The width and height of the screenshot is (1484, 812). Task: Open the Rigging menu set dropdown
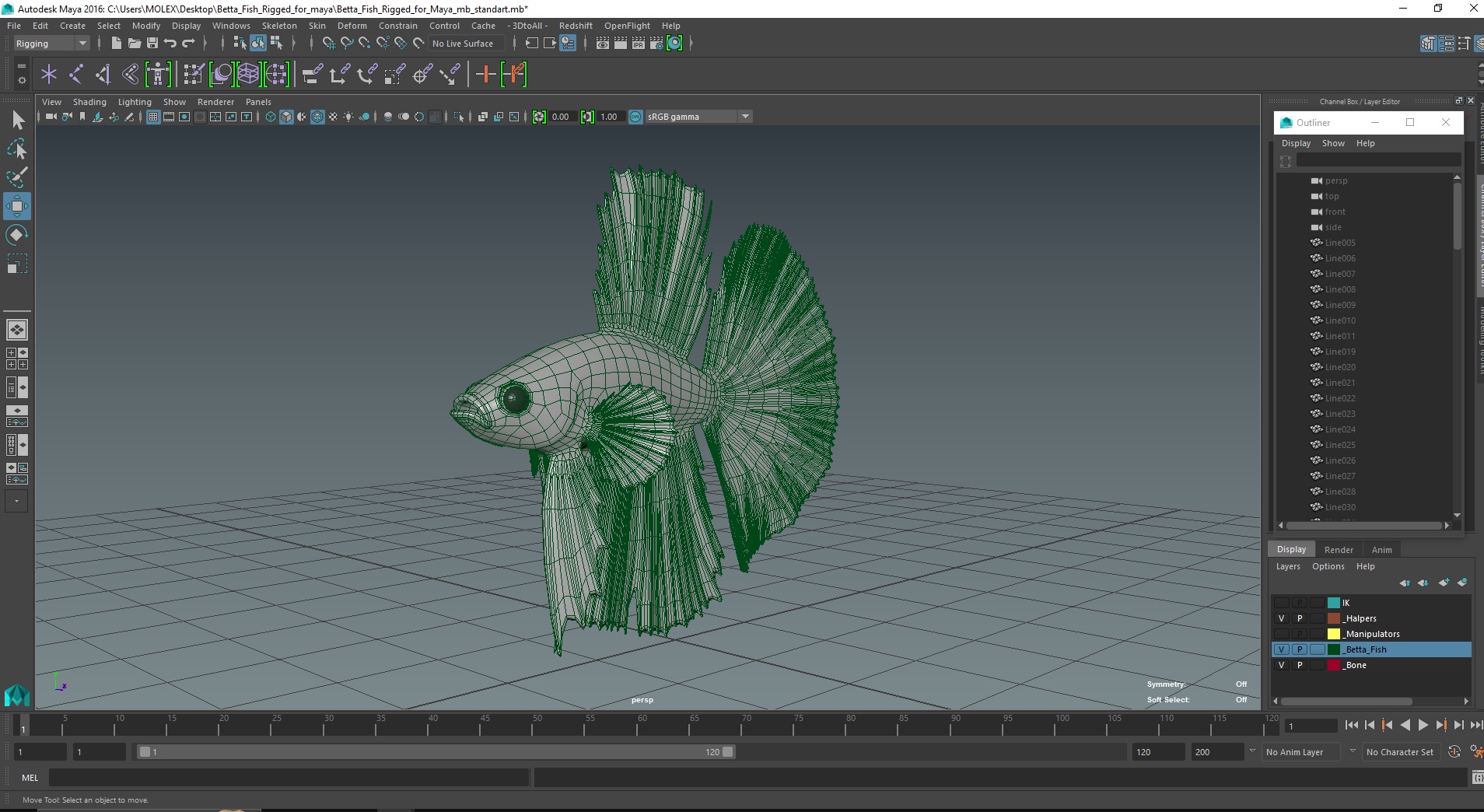(x=51, y=44)
